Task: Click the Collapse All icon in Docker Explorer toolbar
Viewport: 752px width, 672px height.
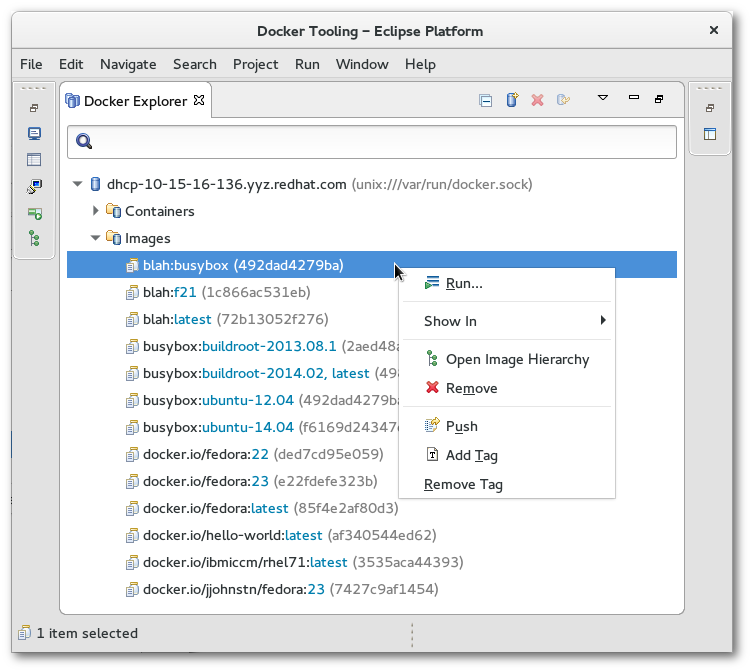Action: coord(485,101)
